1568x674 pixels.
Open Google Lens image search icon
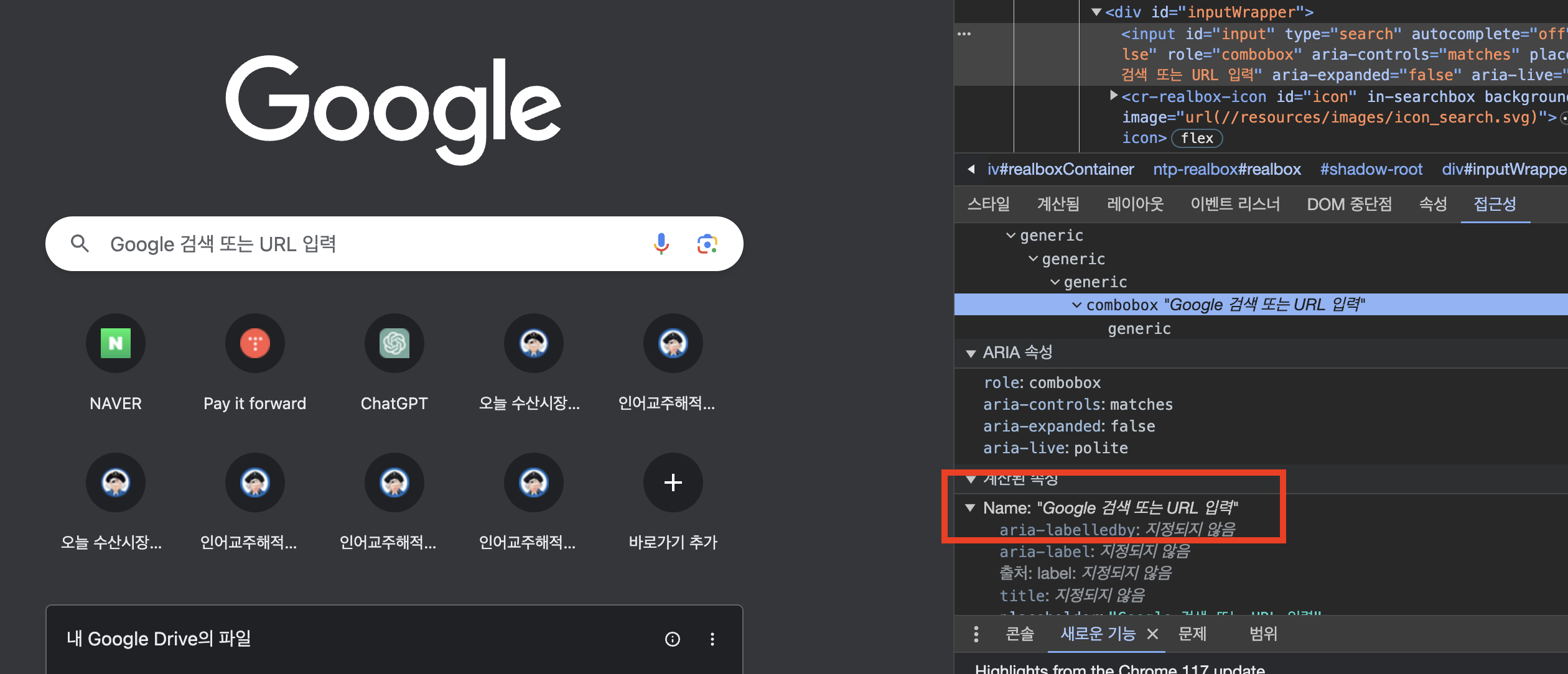pyautogui.click(x=707, y=244)
